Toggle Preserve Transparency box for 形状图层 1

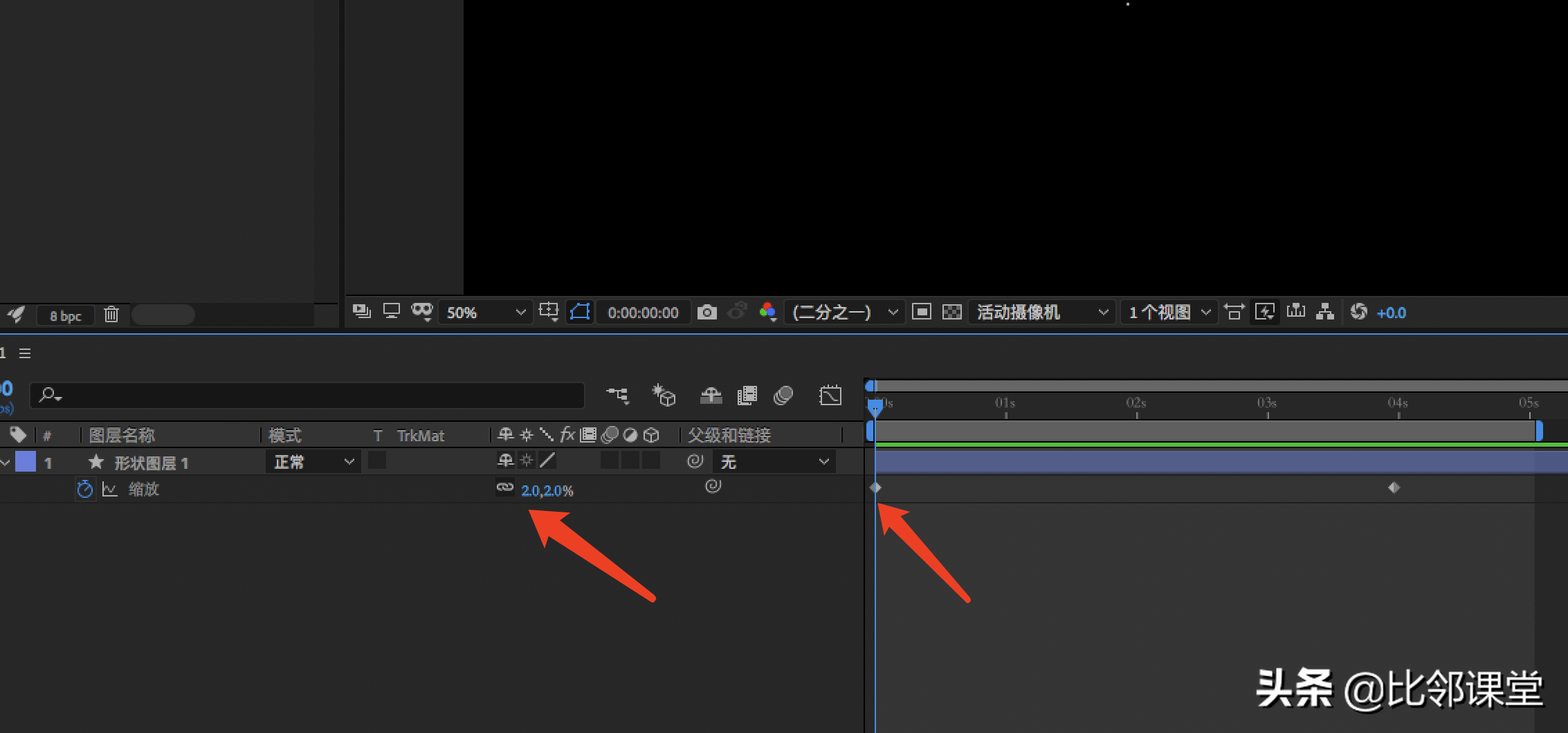tap(377, 460)
